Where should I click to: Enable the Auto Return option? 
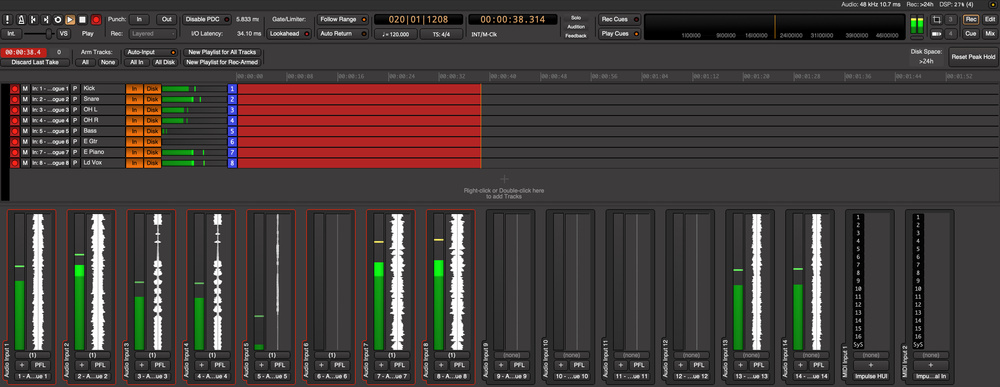pyautogui.click(x=342, y=33)
